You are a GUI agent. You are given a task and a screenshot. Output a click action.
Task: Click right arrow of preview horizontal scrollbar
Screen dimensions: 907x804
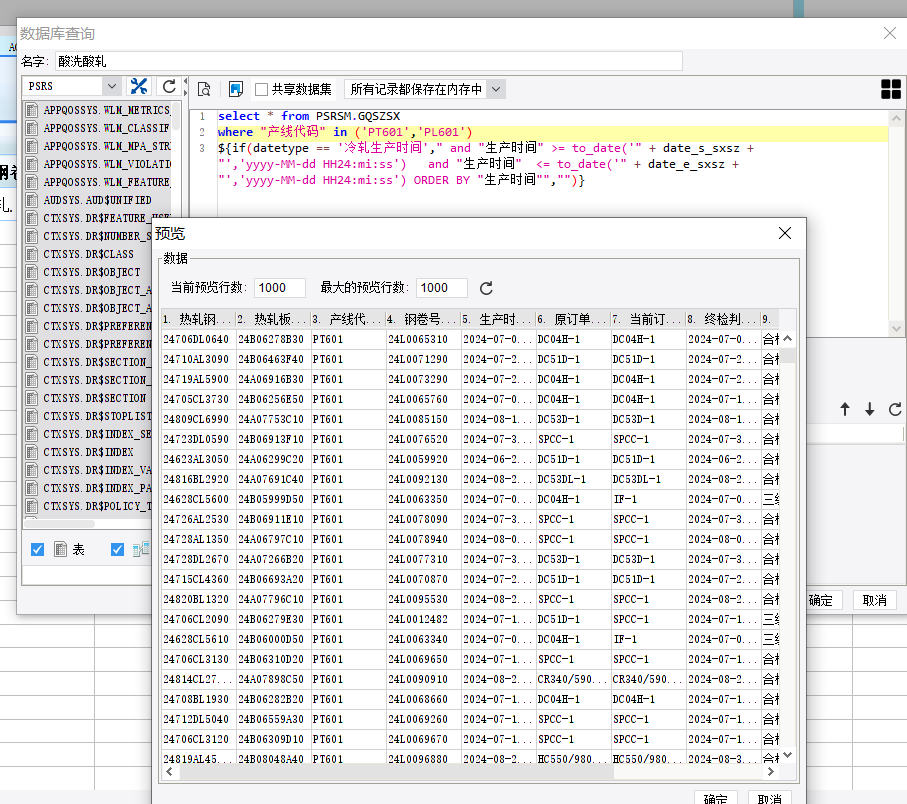click(771, 772)
